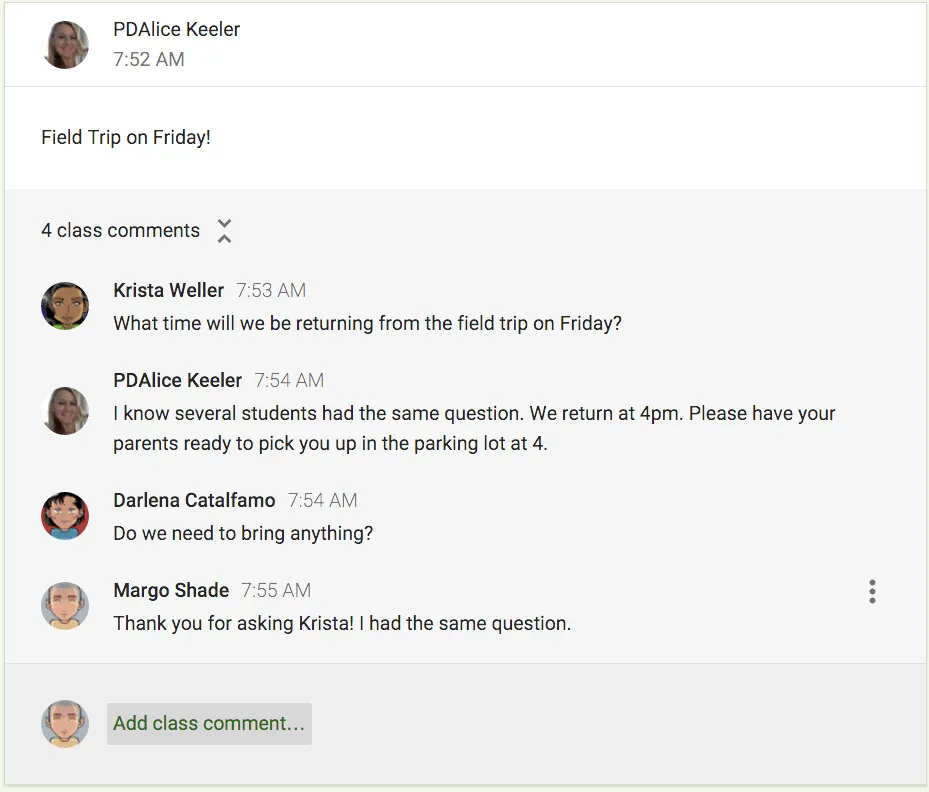Click PDAlice Keeler's avatar in post header
Image resolution: width=929 pixels, height=792 pixels.
tap(65, 45)
